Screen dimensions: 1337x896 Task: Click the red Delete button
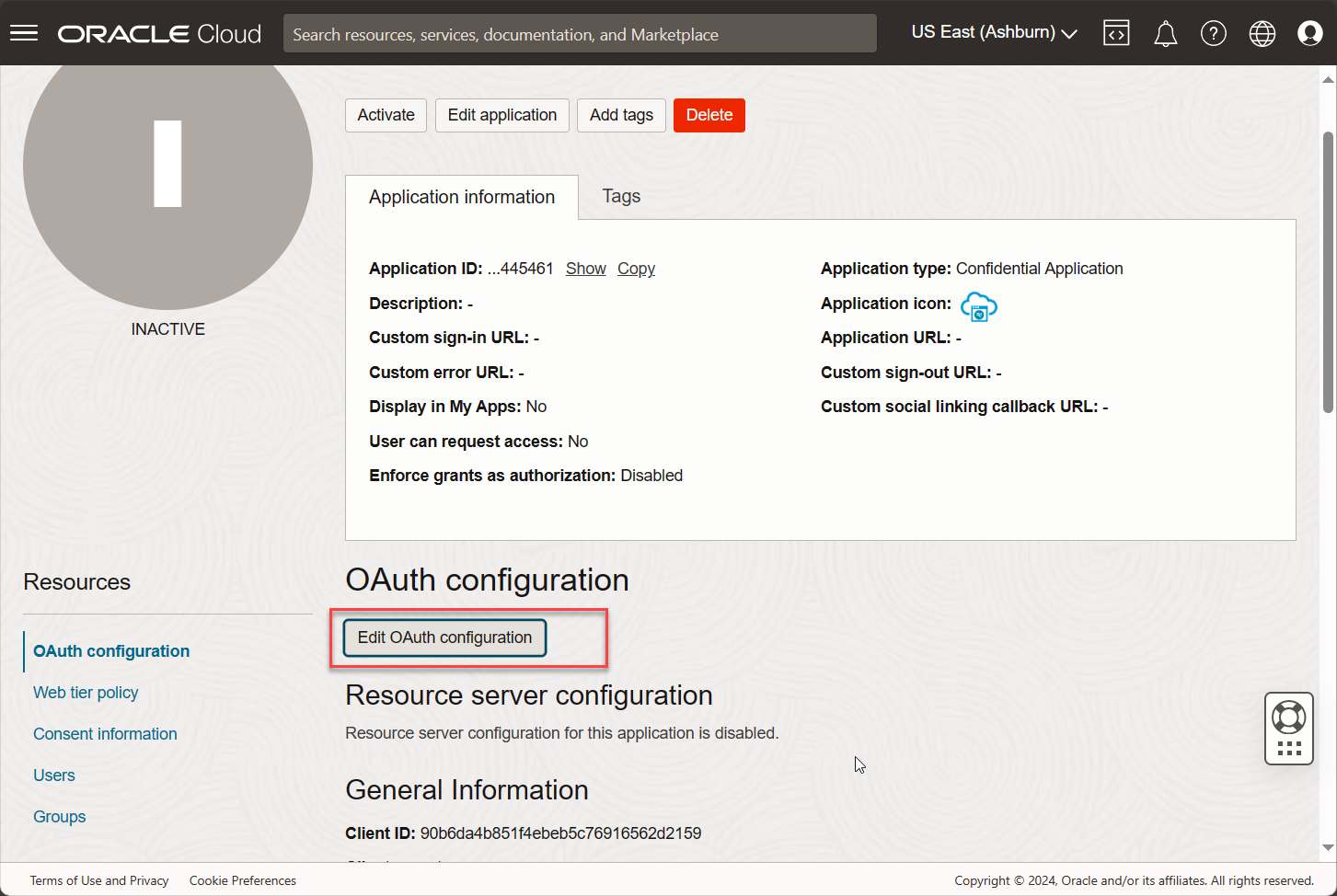coord(709,115)
